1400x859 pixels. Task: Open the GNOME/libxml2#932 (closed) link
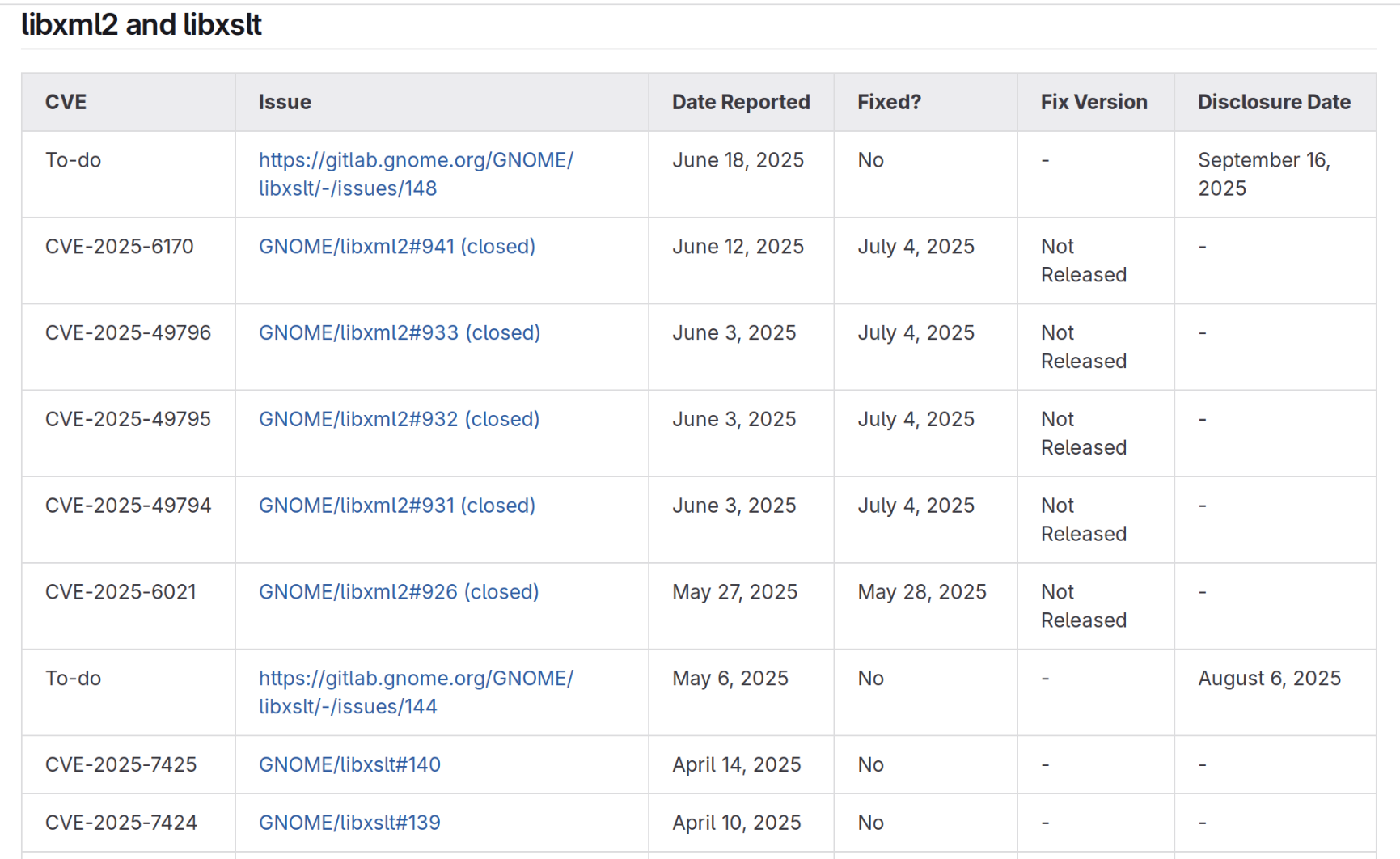pos(399,420)
